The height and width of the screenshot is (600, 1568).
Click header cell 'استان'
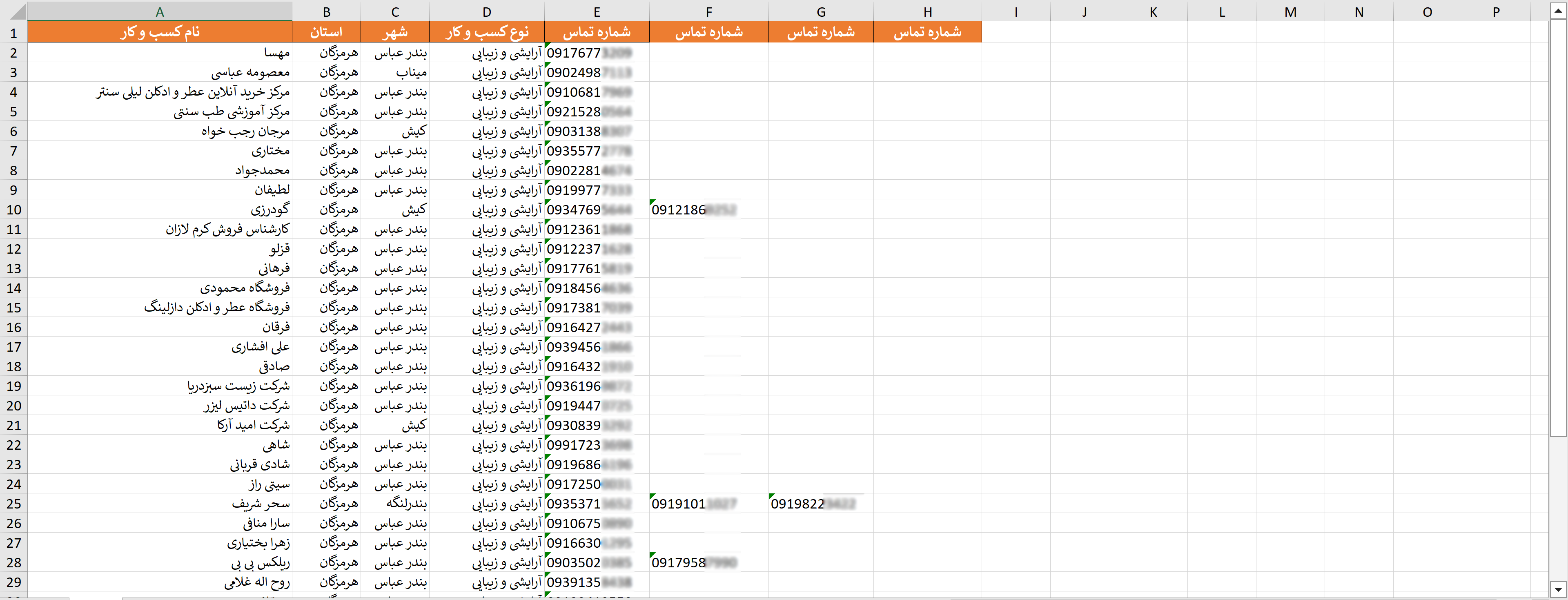[x=326, y=32]
